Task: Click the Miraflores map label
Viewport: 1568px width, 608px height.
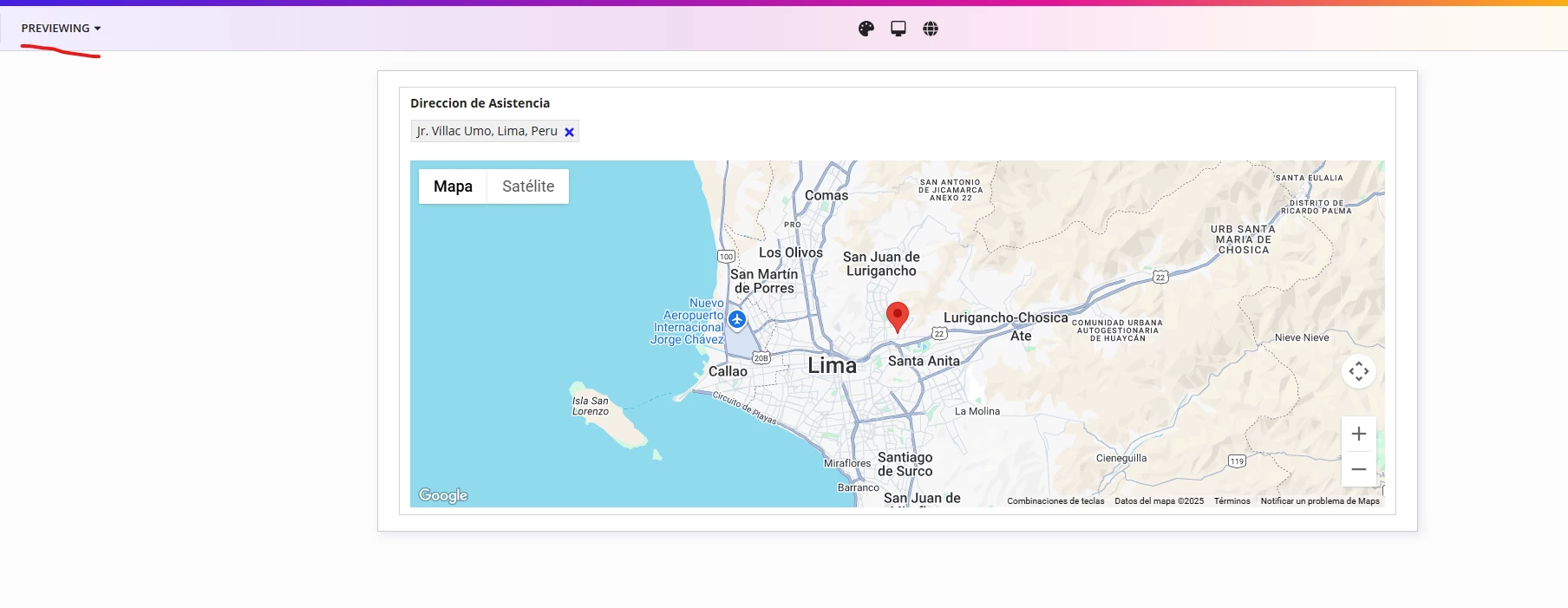Action: coord(847,463)
